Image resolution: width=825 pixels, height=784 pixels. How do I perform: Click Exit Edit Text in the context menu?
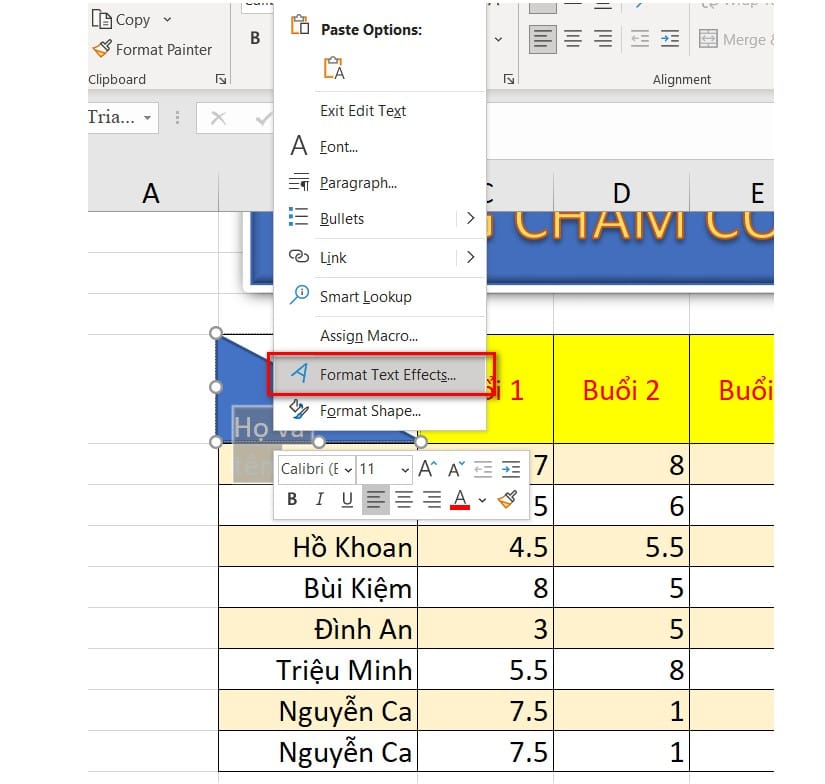pyautogui.click(x=361, y=111)
